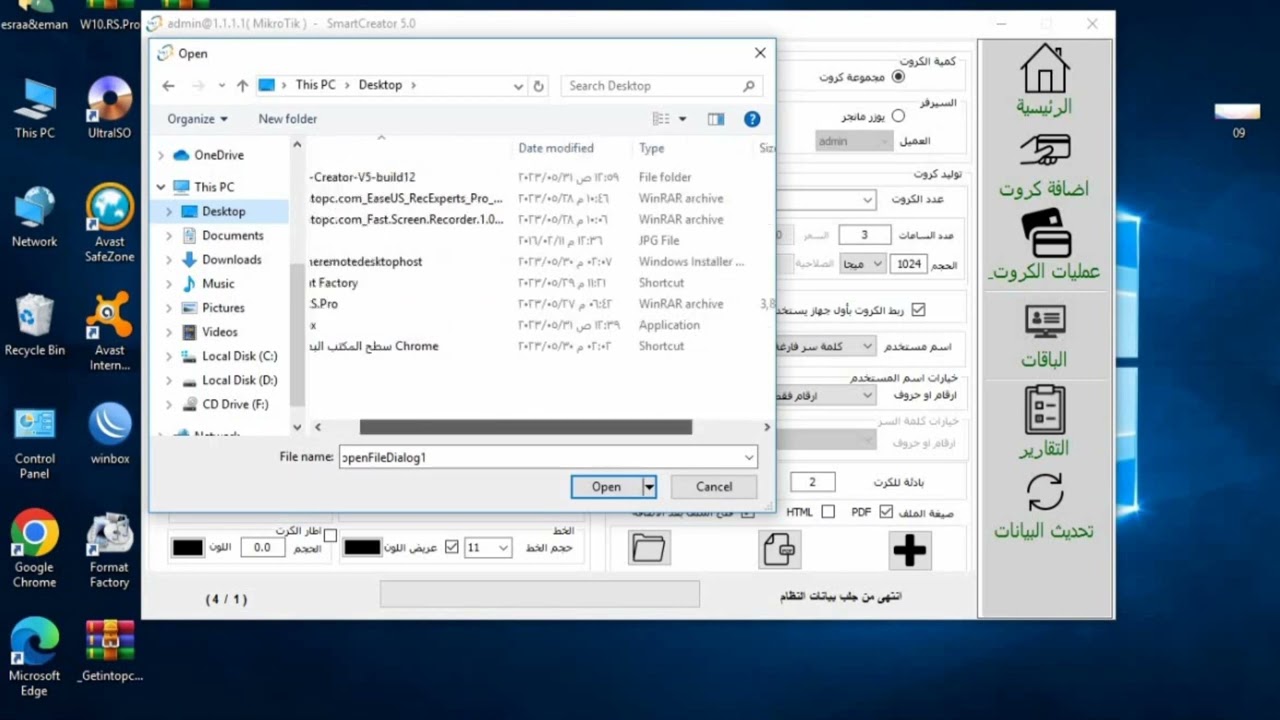Viewport: 1280px width, 720px height.
Task: Click the blue help question mark icon
Action: [x=752, y=119]
